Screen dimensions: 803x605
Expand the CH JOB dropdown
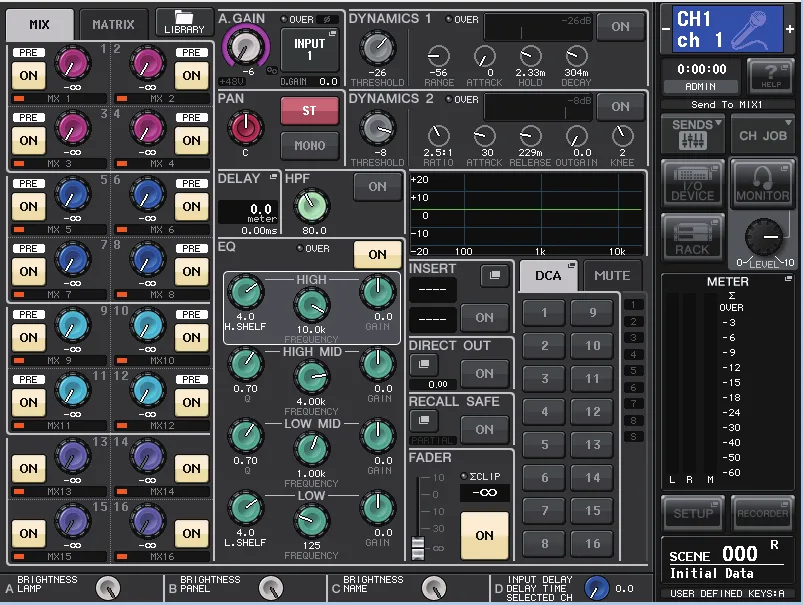point(763,135)
